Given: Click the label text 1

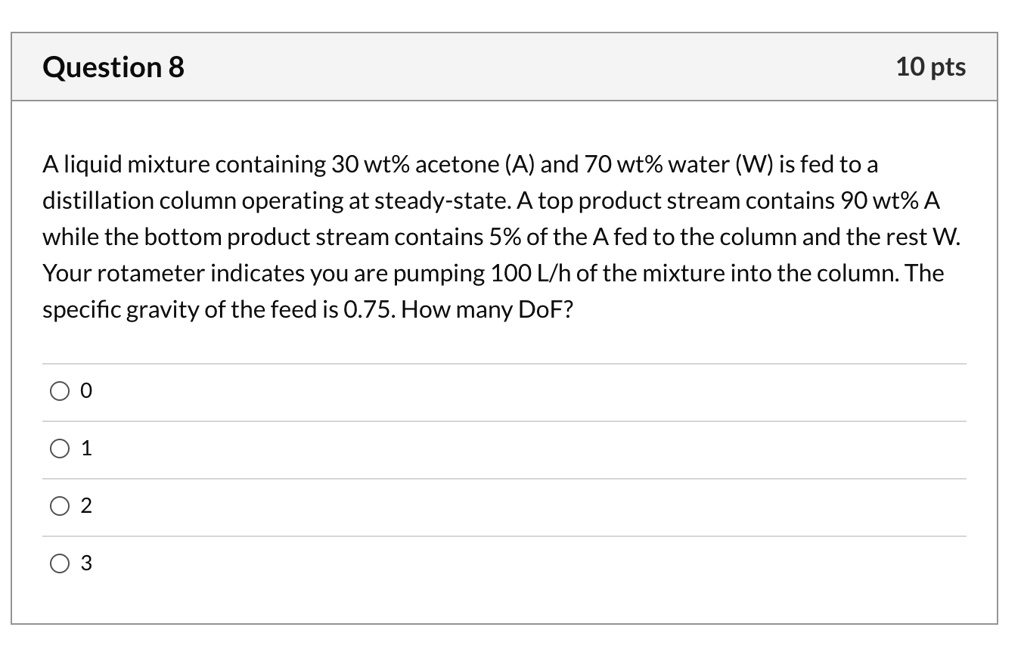Looking at the screenshot, I should tap(86, 449).
